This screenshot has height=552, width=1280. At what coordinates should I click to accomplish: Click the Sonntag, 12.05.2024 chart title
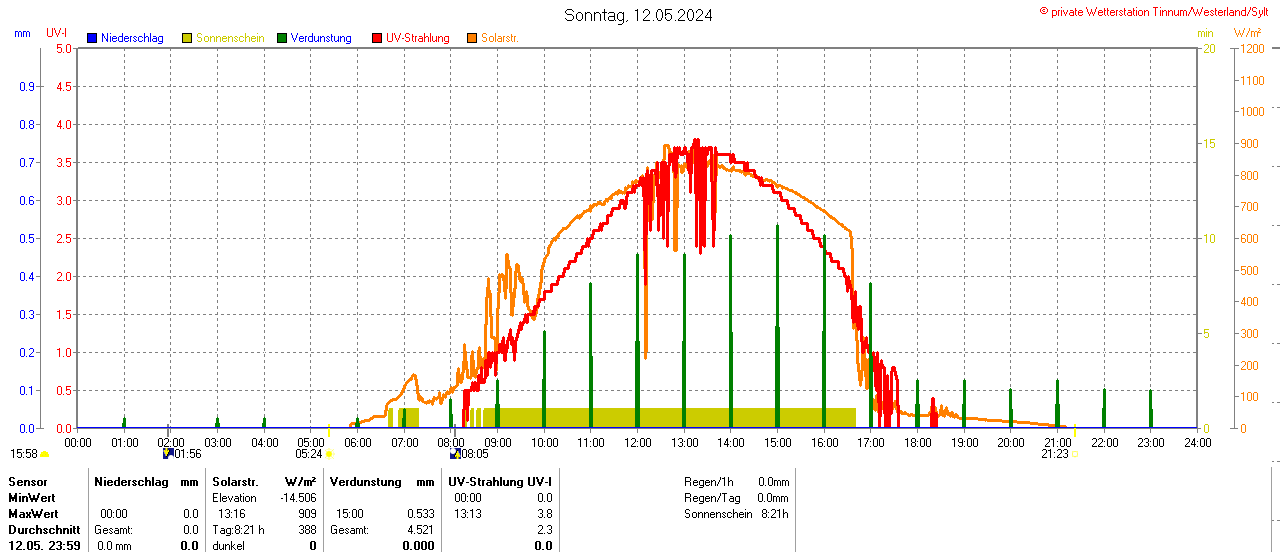(639, 15)
